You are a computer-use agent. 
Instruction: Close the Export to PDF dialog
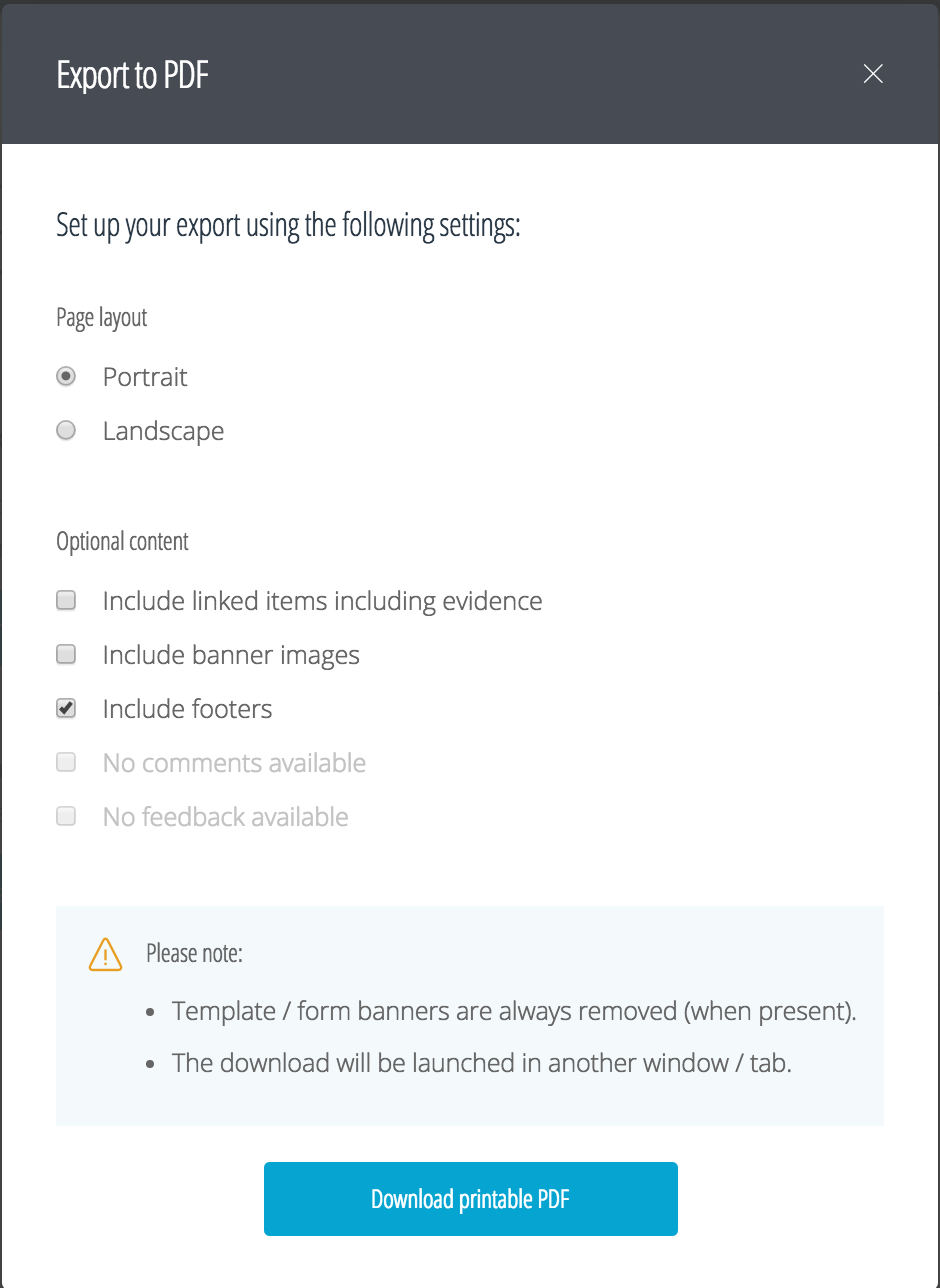coord(873,74)
